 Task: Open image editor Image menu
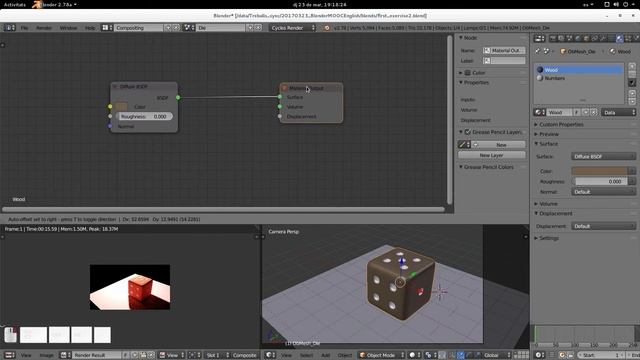pyautogui.click(x=47, y=355)
